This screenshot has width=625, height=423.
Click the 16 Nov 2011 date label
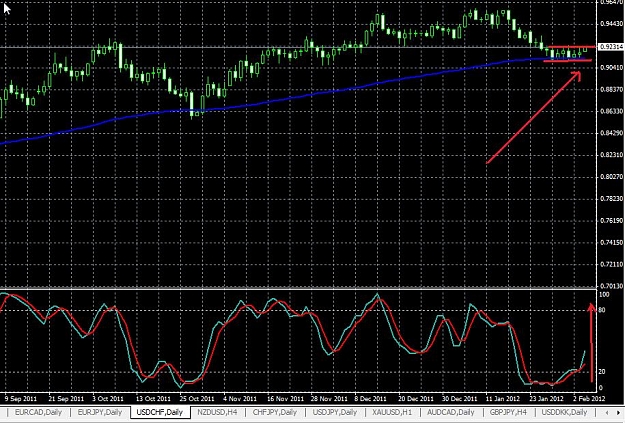click(285, 398)
